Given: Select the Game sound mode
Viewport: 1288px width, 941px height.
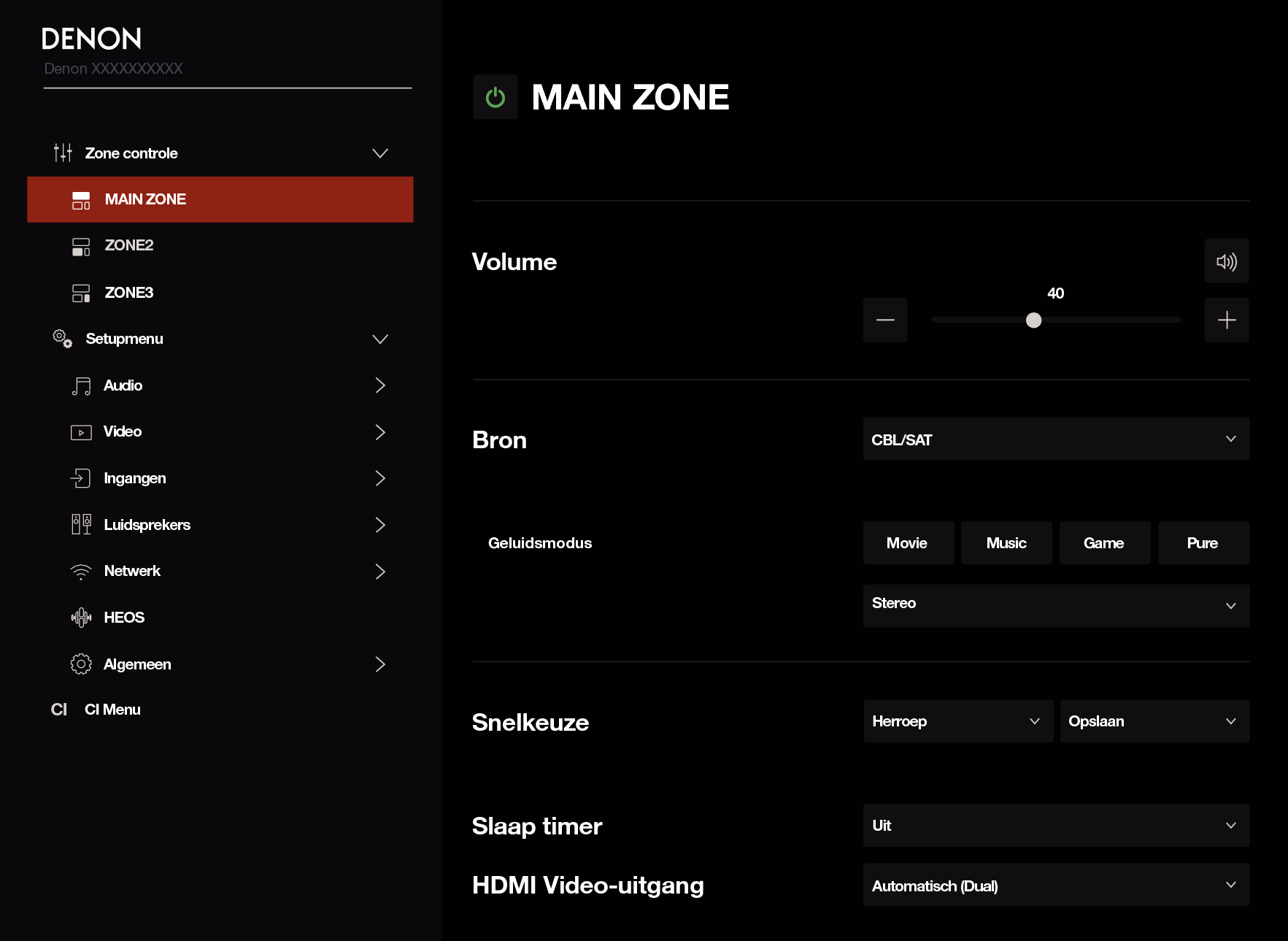Looking at the screenshot, I should [x=1104, y=543].
